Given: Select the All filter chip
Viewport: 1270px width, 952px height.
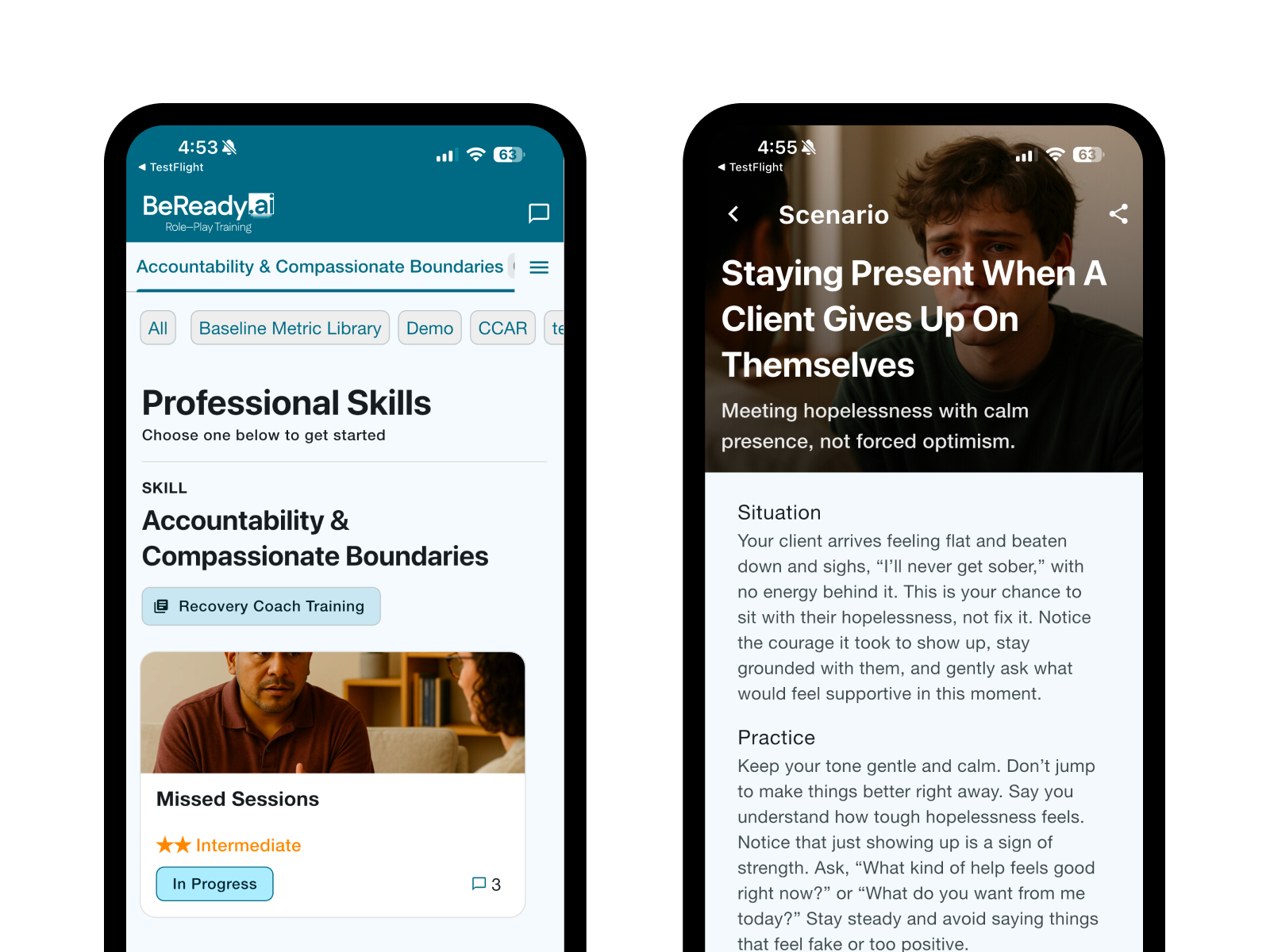Looking at the screenshot, I should coord(158,328).
